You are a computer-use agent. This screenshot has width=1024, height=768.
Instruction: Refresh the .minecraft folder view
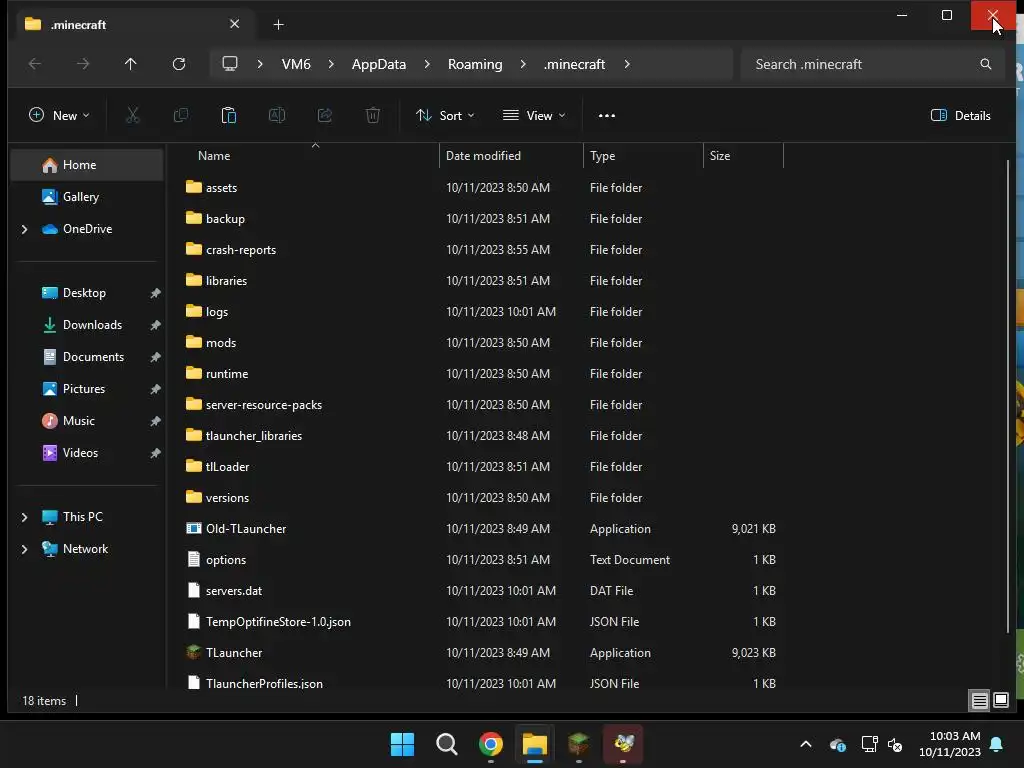tap(178, 64)
